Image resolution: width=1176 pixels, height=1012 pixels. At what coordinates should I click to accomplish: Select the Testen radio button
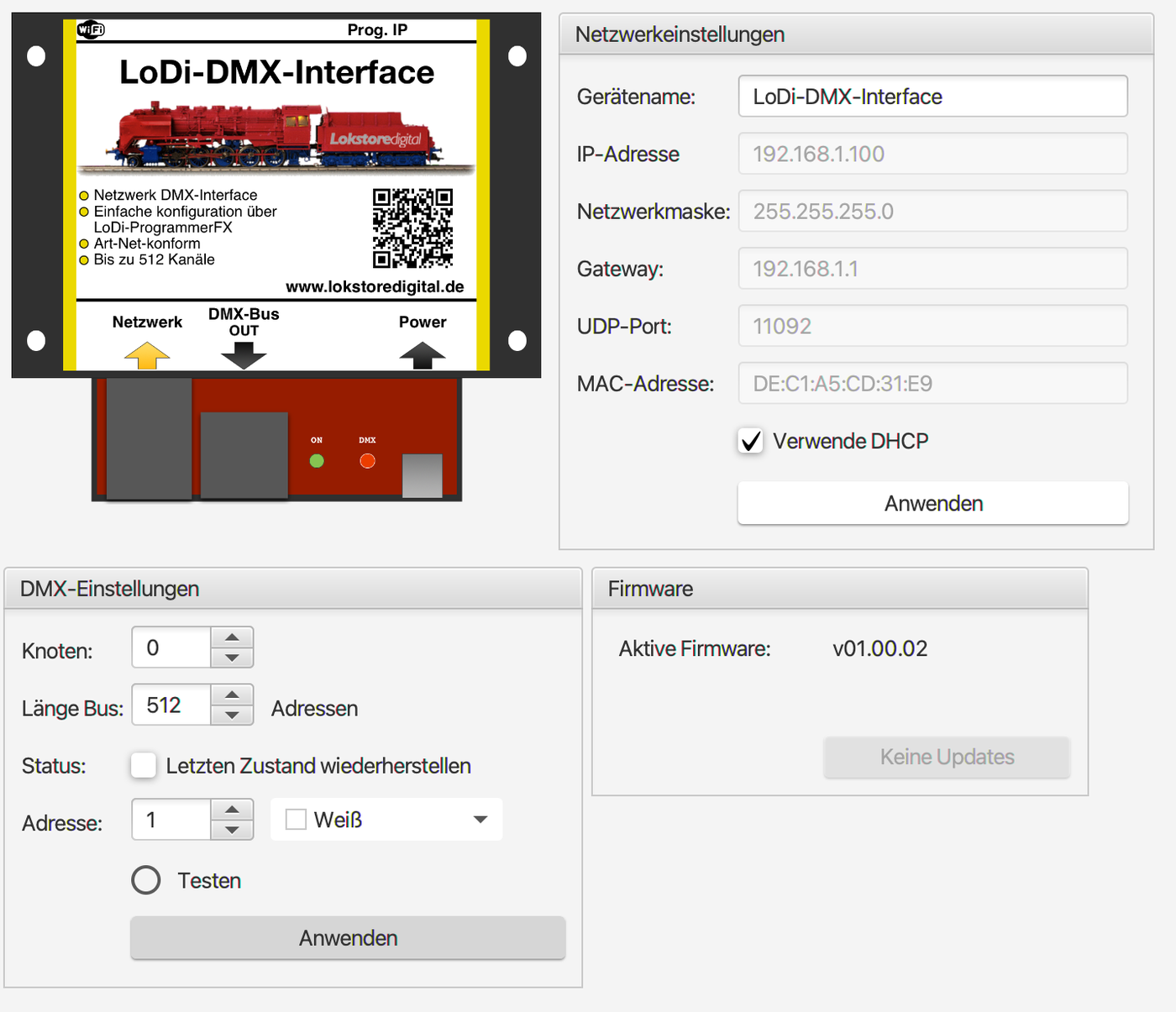146,880
